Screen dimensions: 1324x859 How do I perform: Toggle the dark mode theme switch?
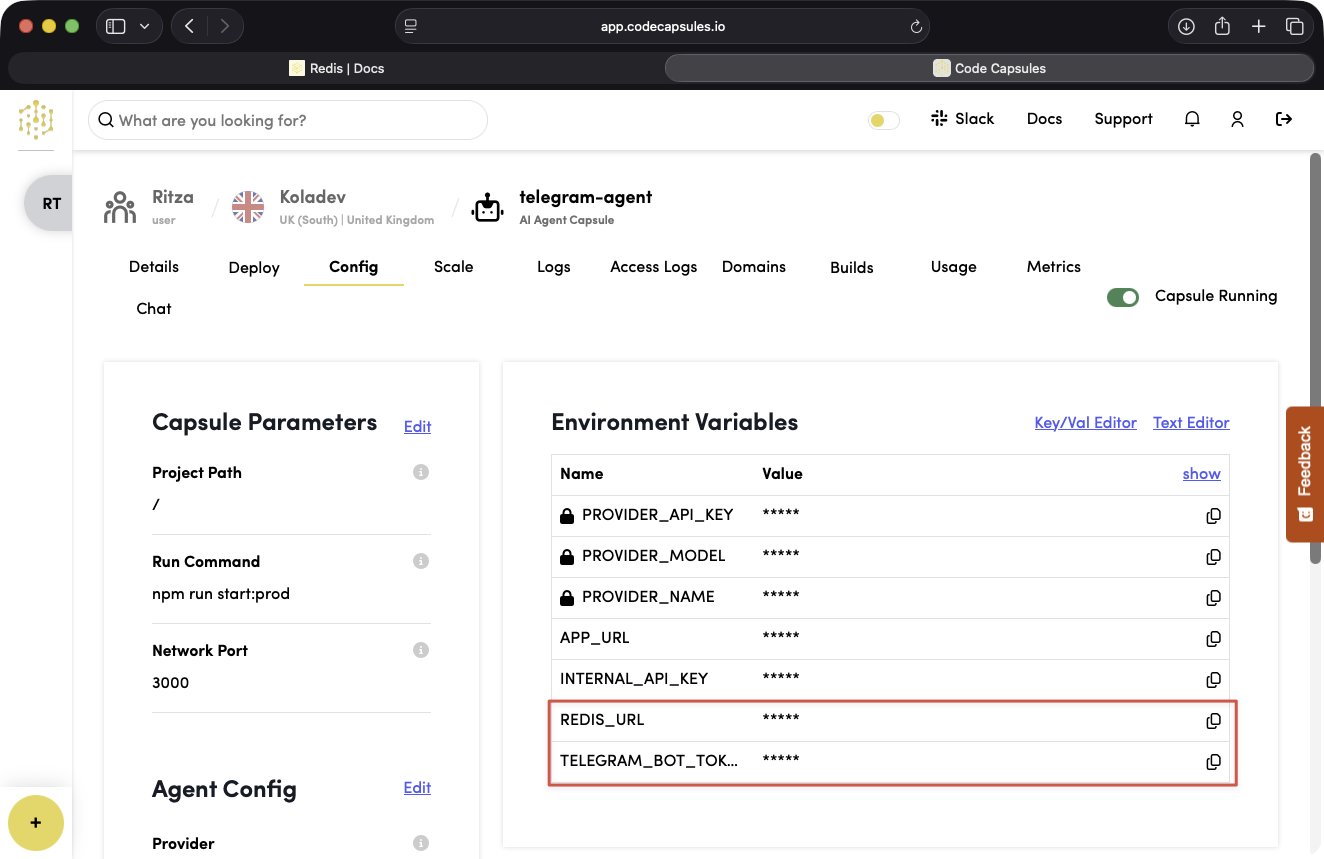883,120
